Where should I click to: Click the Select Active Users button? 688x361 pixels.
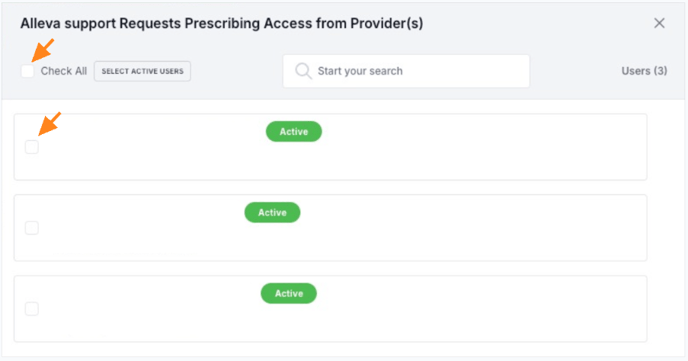(x=143, y=71)
